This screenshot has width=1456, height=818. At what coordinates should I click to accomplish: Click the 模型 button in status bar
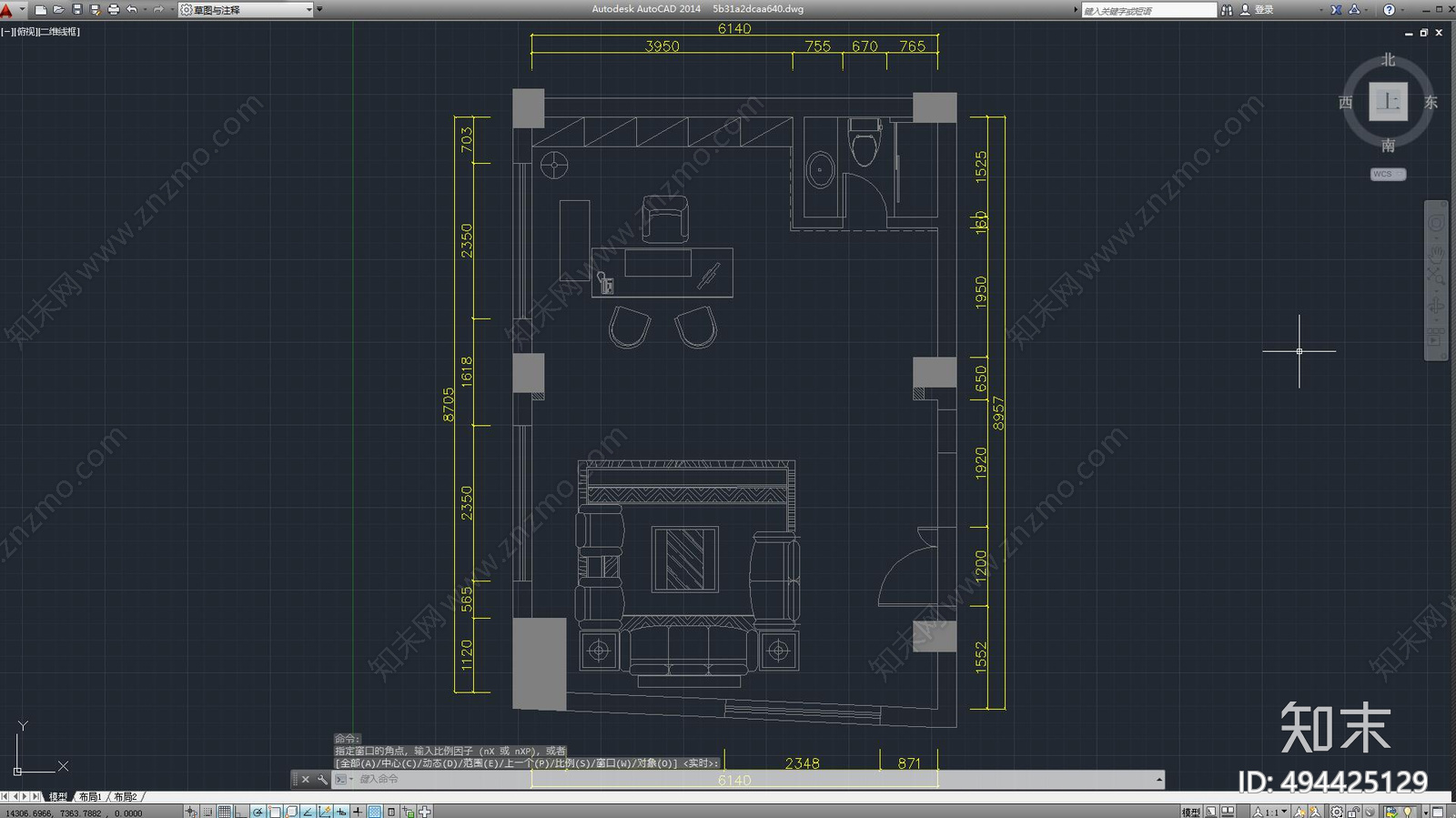(1191, 812)
